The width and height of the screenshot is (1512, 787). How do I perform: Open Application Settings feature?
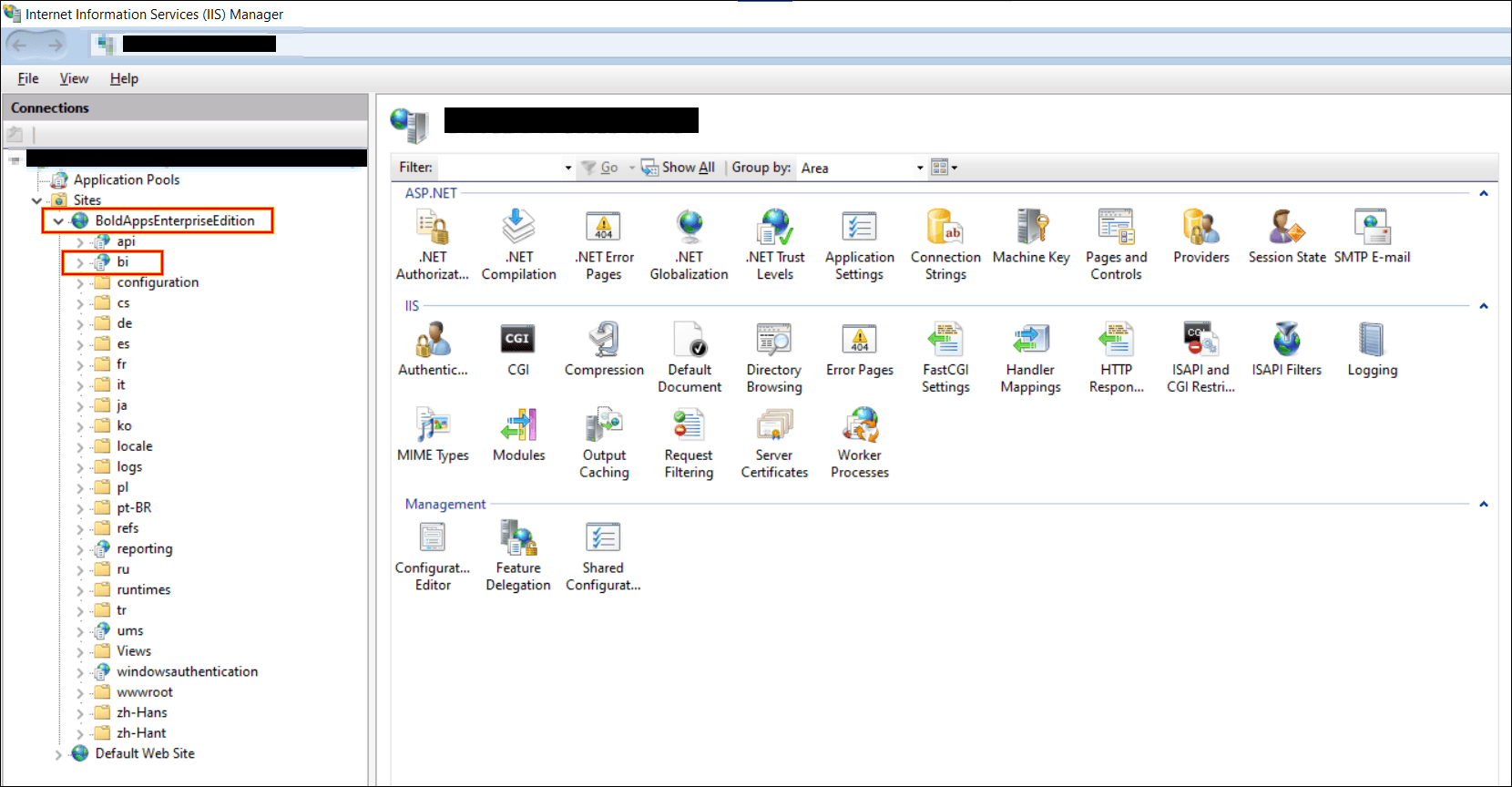click(x=860, y=244)
